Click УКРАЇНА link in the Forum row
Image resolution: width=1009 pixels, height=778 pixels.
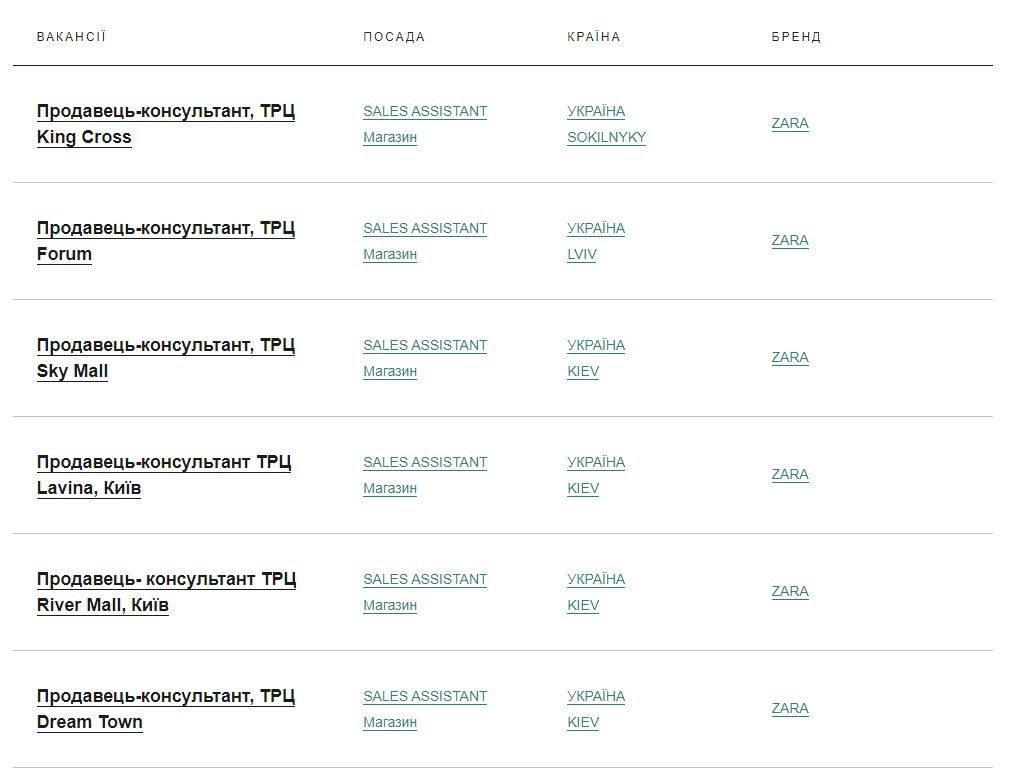tap(595, 229)
